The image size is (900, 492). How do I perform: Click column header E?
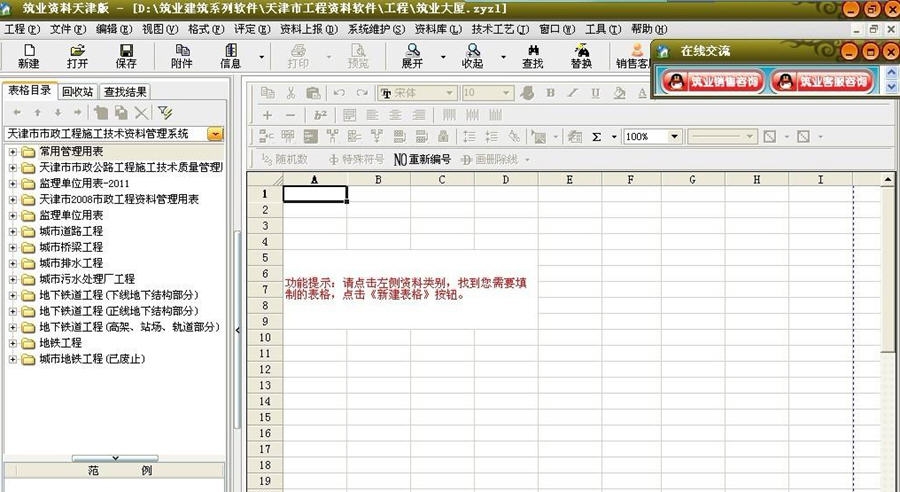click(x=569, y=180)
